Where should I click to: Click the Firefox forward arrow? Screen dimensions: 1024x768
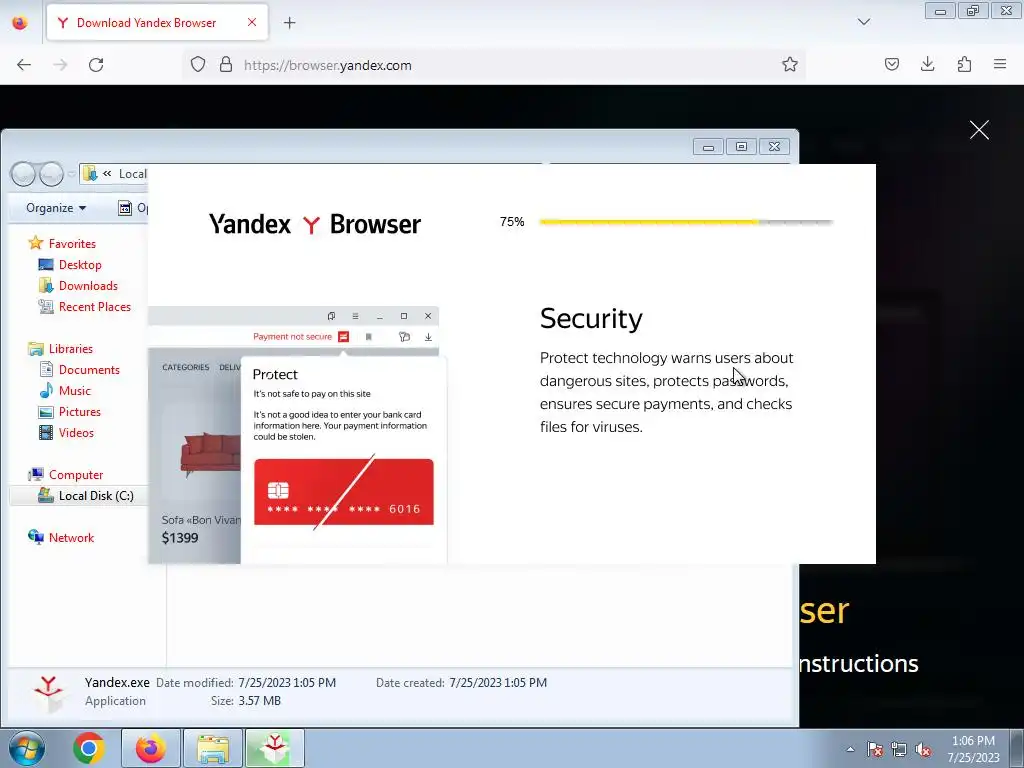coord(60,65)
